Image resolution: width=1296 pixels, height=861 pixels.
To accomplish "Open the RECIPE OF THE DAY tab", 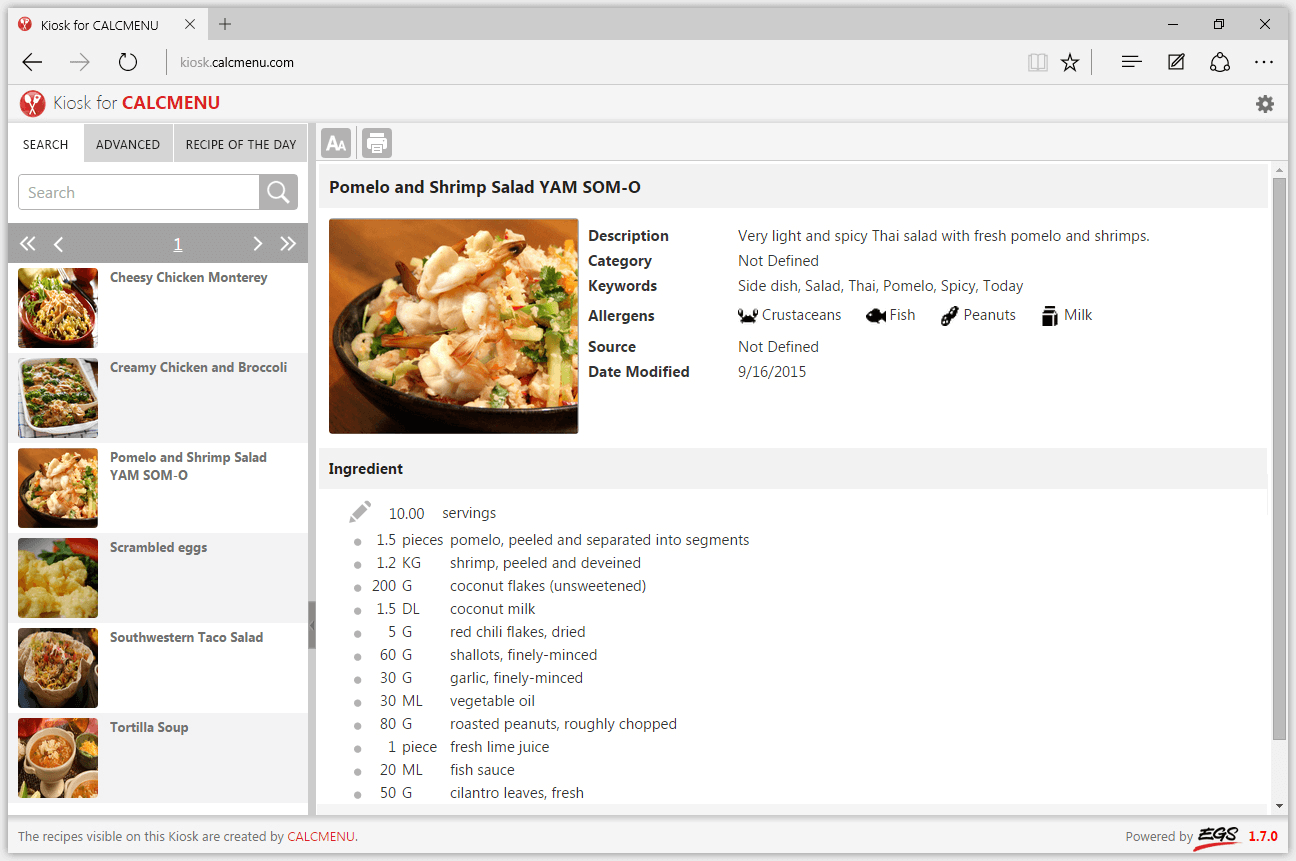I will tap(240, 143).
